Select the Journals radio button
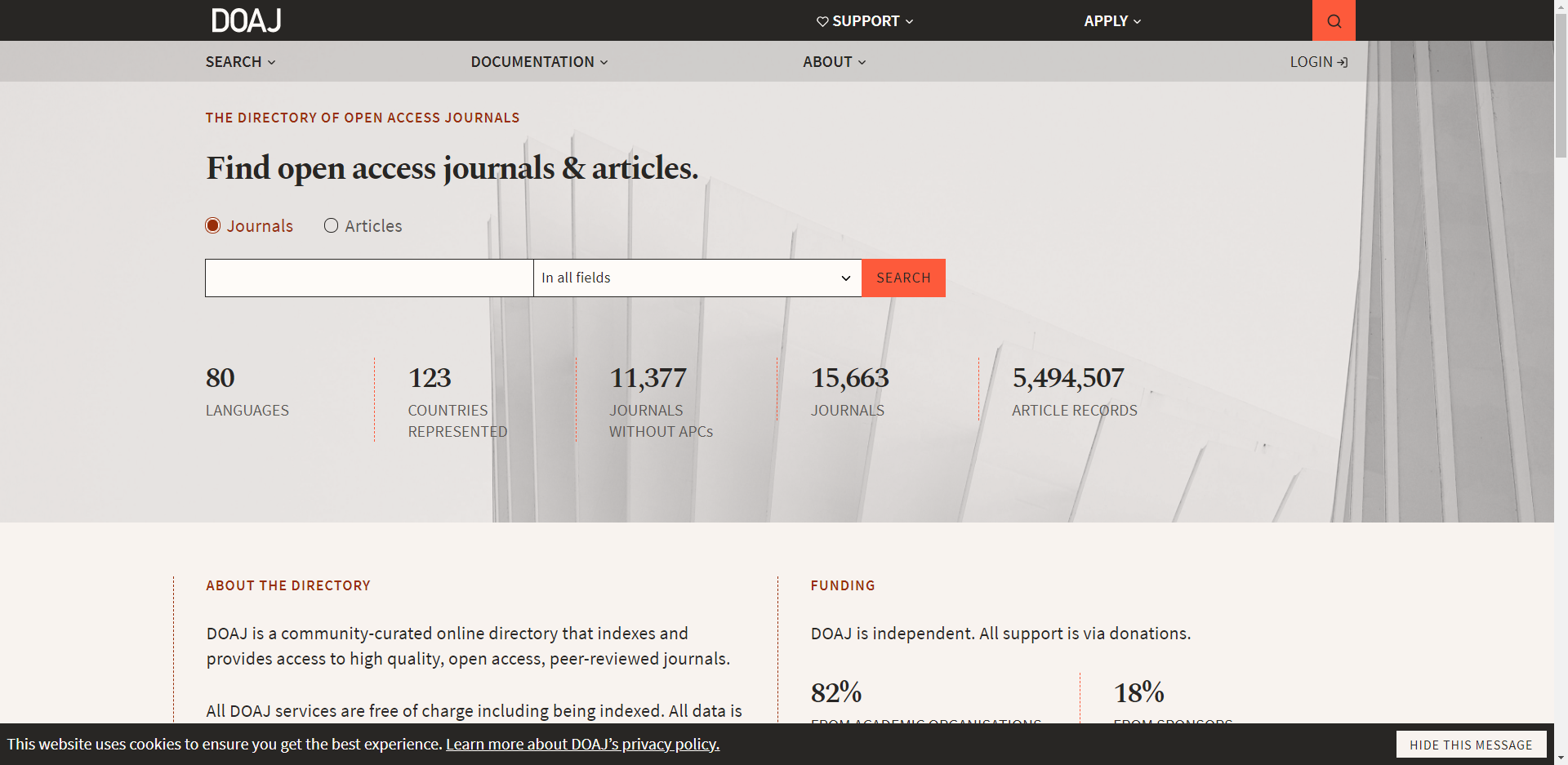 point(213,225)
